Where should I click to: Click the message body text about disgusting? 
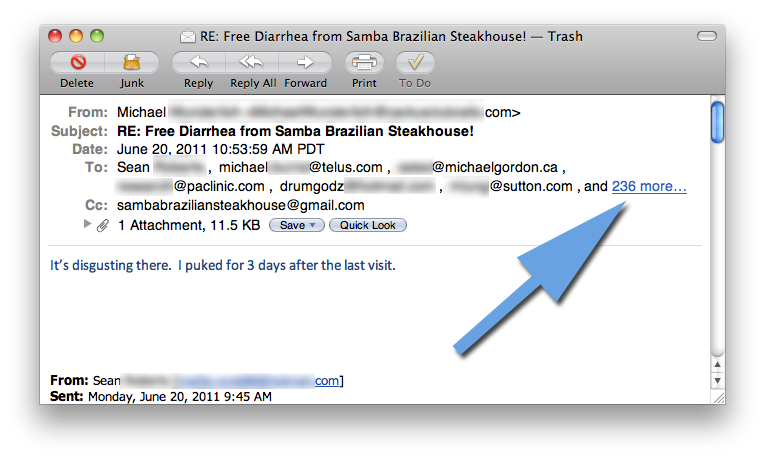tap(222, 265)
